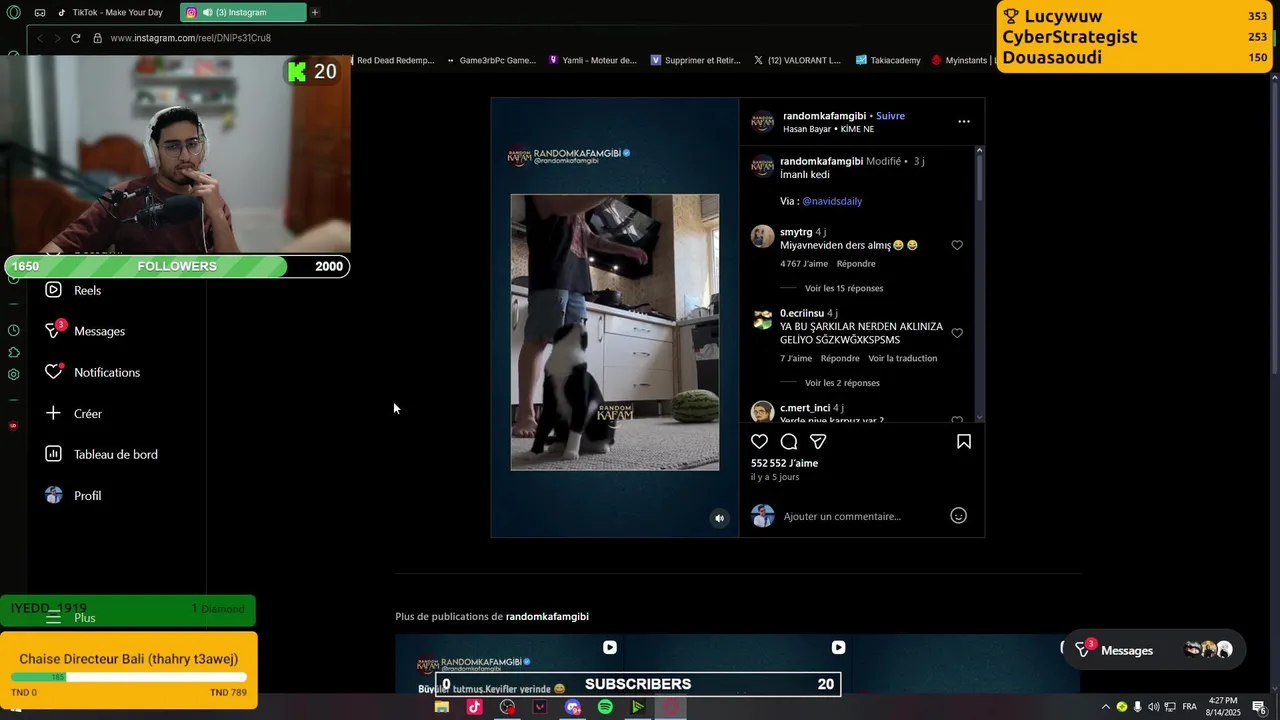Open emoji picker in comment box
Viewport: 1280px width, 720px height.
[958, 516]
